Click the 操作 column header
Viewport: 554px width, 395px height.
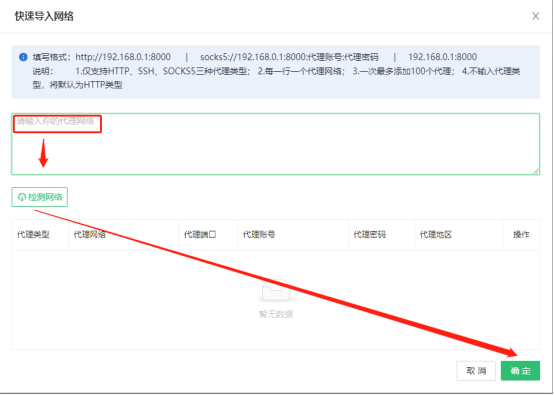(x=521, y=235)
